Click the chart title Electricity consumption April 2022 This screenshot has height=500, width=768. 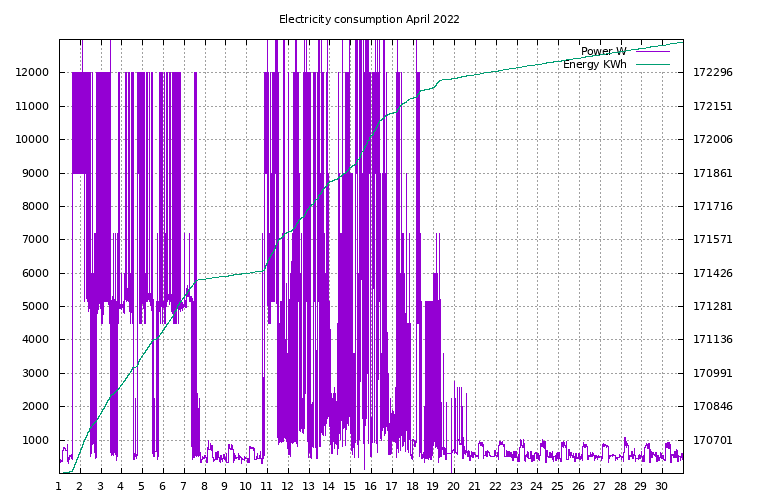[369, 19]
